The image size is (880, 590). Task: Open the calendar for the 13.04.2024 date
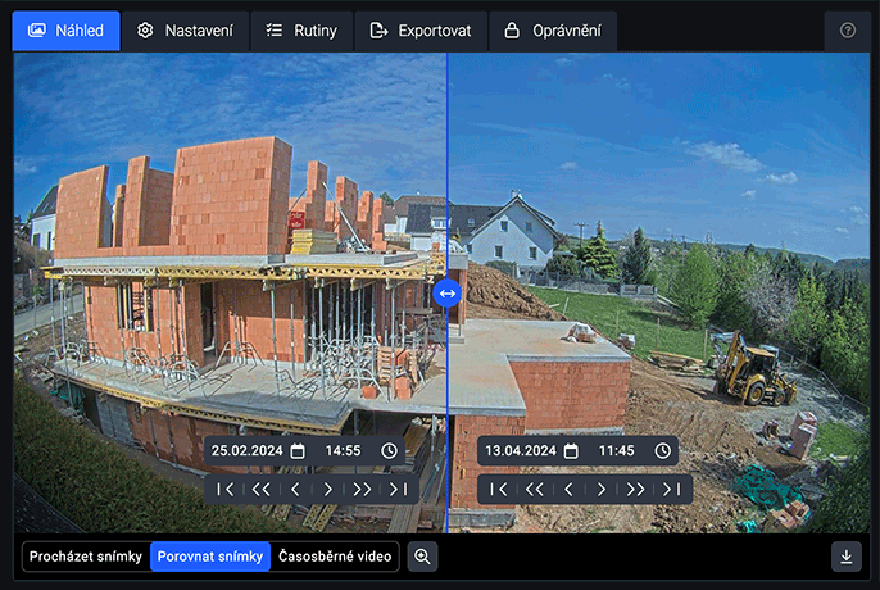[x=571, y=451]
